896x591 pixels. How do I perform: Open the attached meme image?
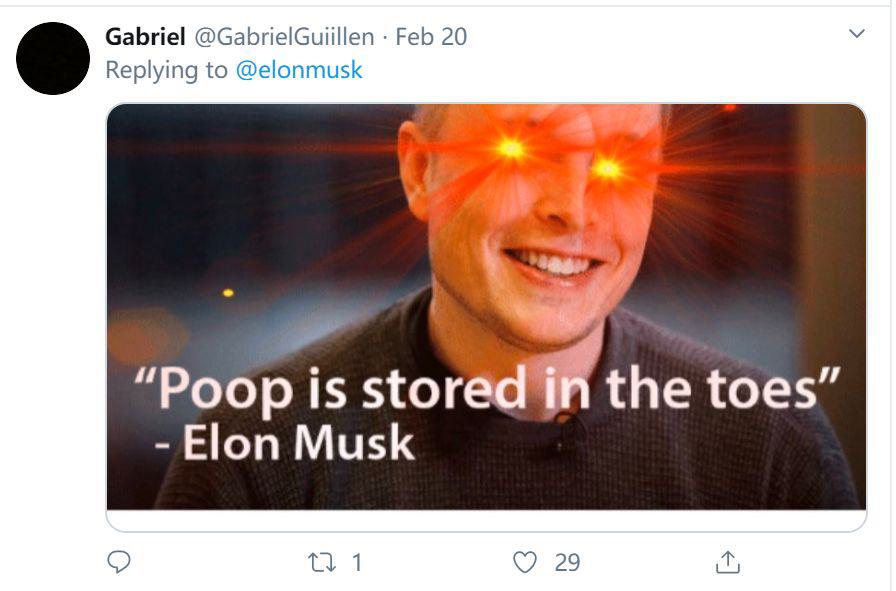click(486, 250)
